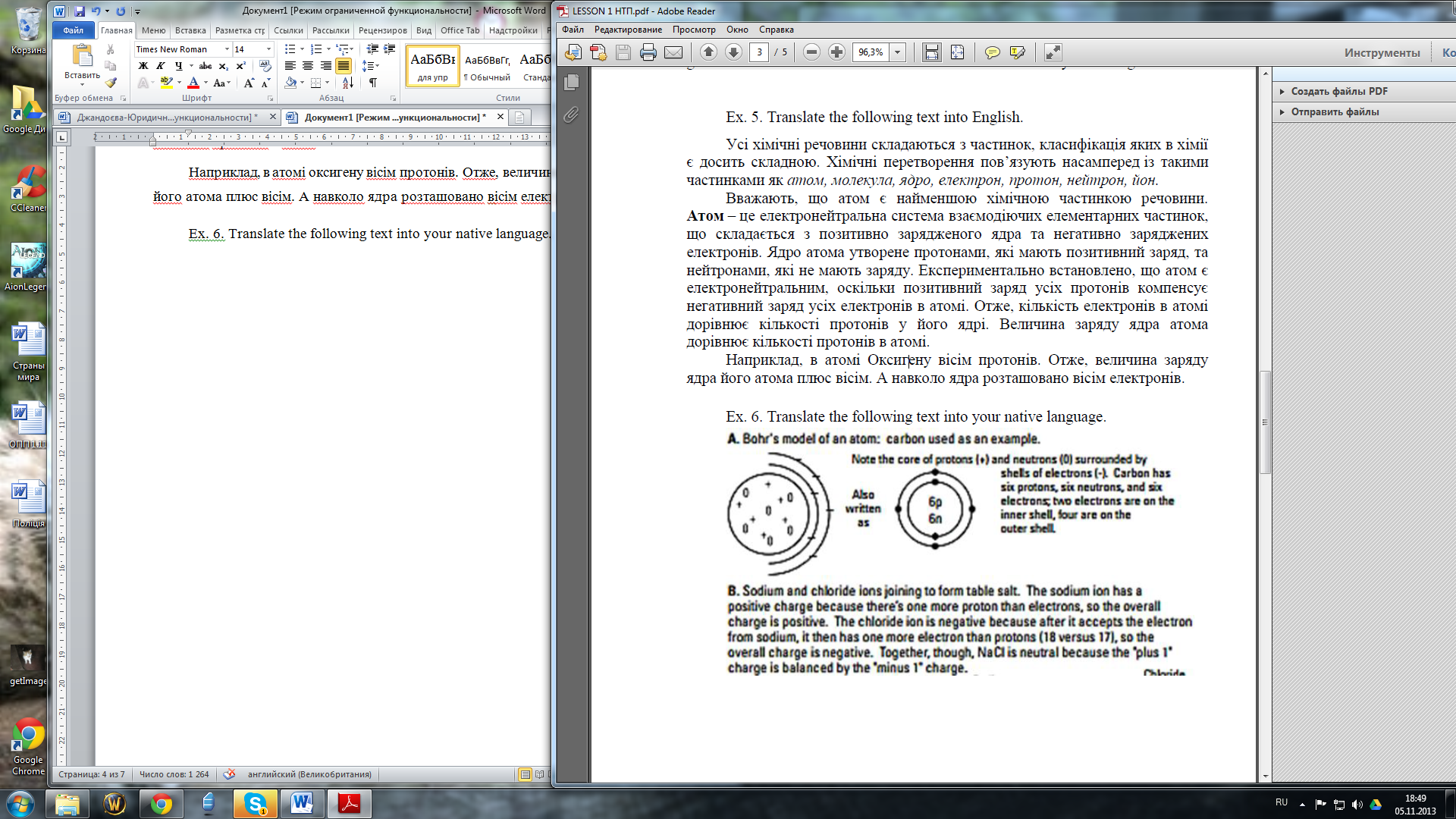The image size is (1456, 819).
Task: Toggle Justify alignment in Word
Action: tap(344, 66)
